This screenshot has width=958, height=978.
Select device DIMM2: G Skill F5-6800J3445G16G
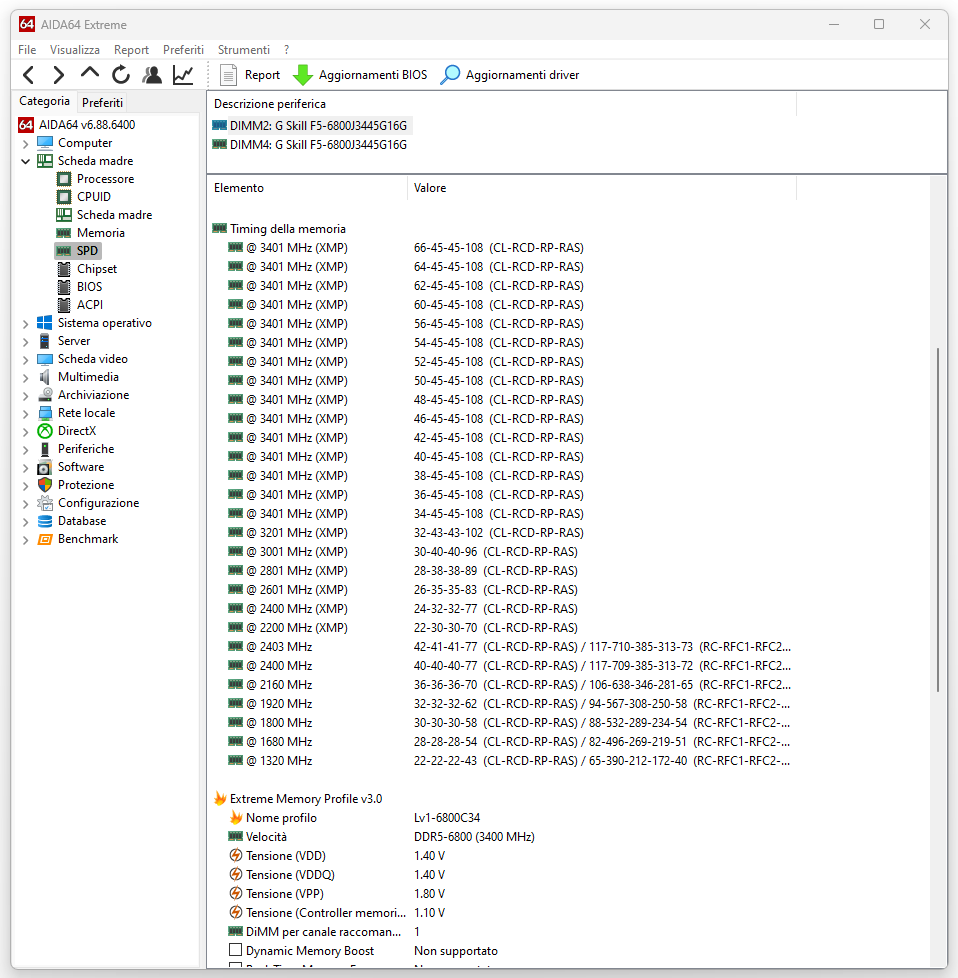click(311, 126)
